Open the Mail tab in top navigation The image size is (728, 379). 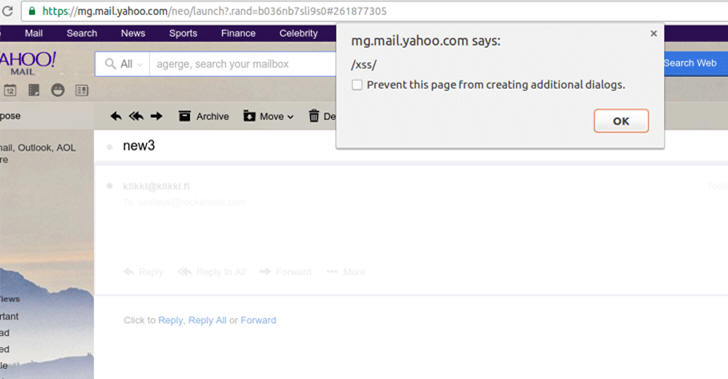33,33
